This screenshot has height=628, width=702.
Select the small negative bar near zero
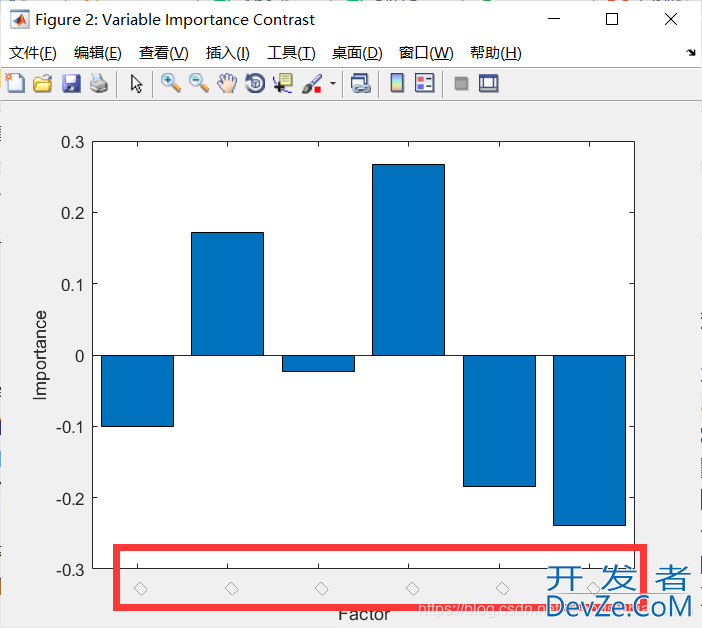[318, 363]
